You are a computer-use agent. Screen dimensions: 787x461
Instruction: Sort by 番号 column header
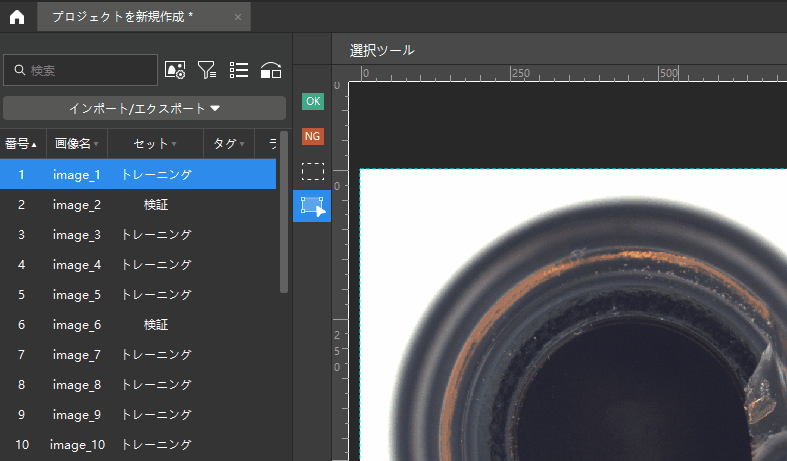tap(22, 144)
